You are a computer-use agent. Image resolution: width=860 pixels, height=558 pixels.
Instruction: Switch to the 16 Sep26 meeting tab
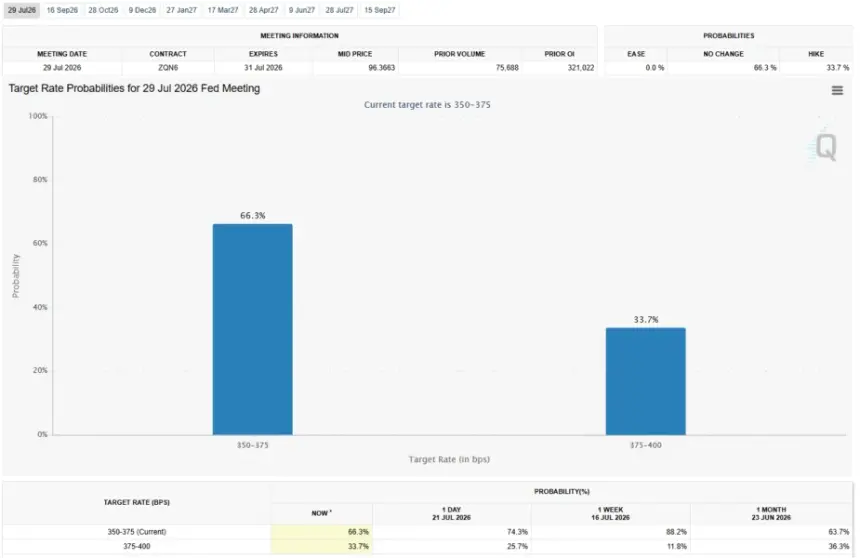pos(62,10)
